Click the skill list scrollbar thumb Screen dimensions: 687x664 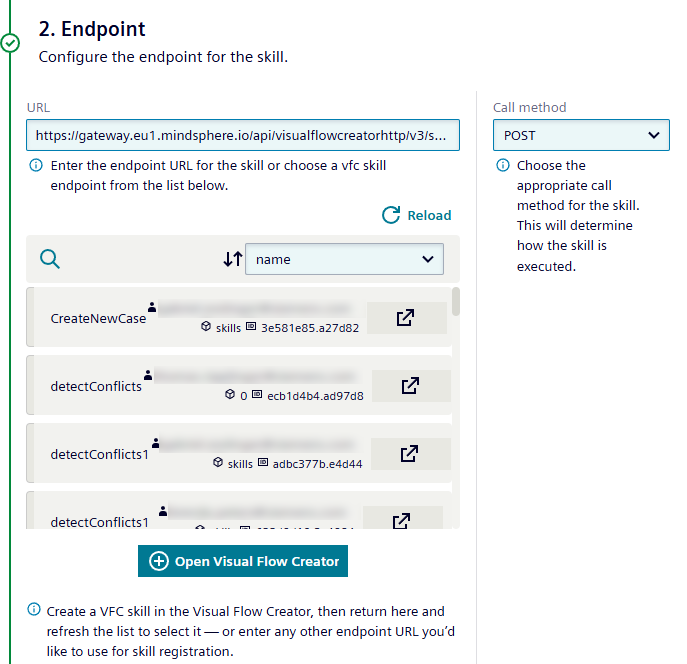coord(456,301)
